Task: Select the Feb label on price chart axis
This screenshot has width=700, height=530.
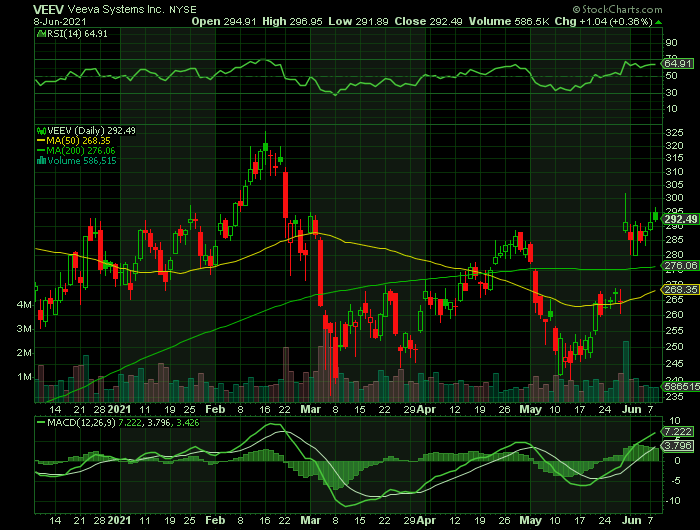Action: (216, 410)
